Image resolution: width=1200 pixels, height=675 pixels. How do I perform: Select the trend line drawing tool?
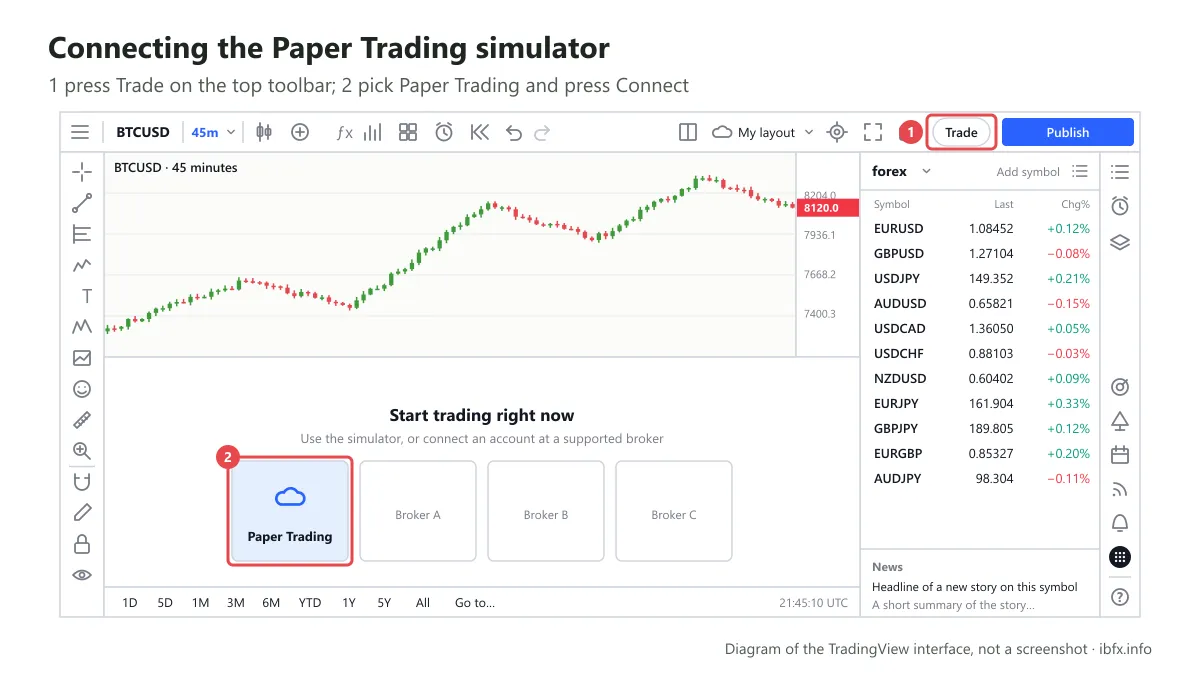point(82,203)
